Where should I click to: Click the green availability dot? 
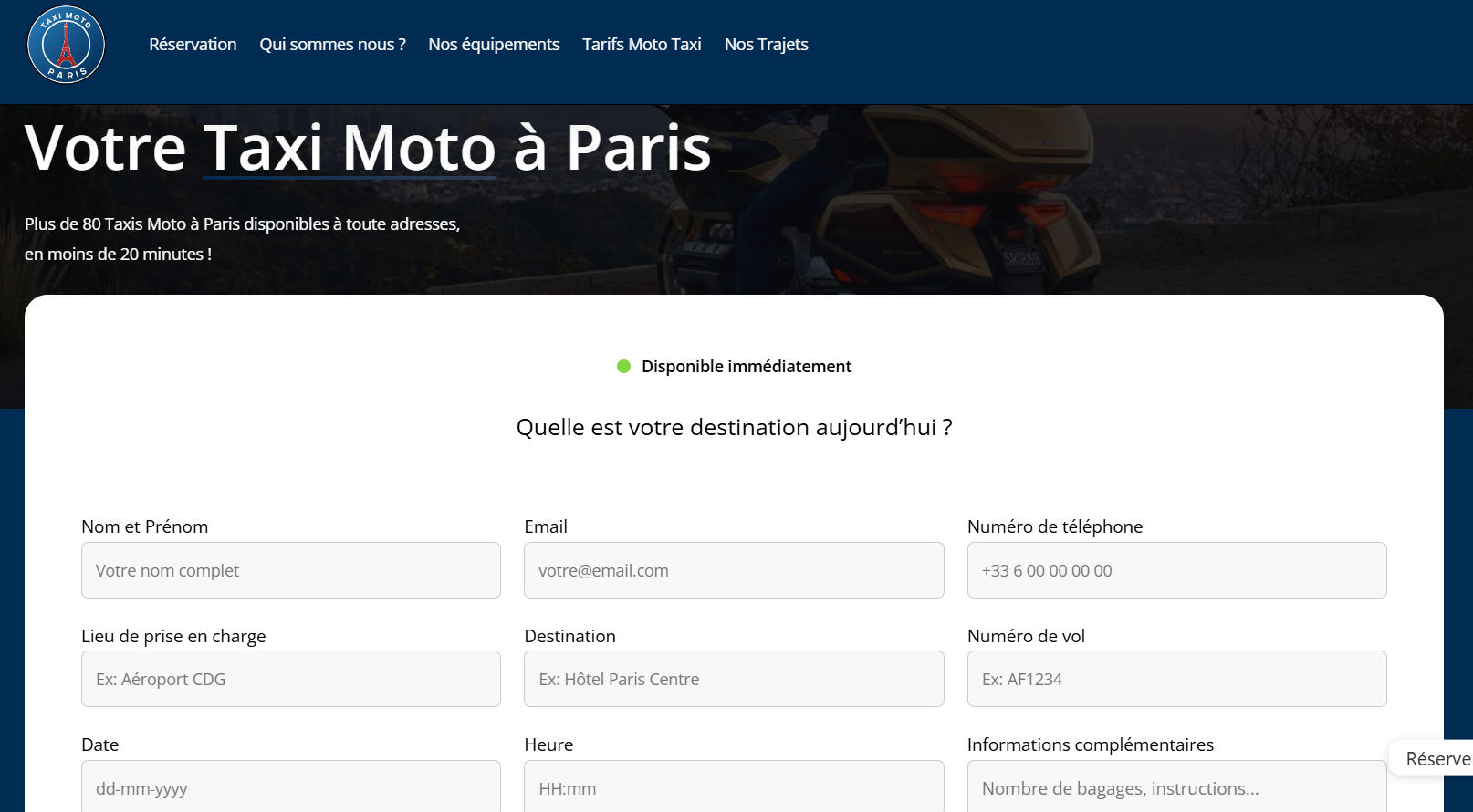[x=624, y=366]
